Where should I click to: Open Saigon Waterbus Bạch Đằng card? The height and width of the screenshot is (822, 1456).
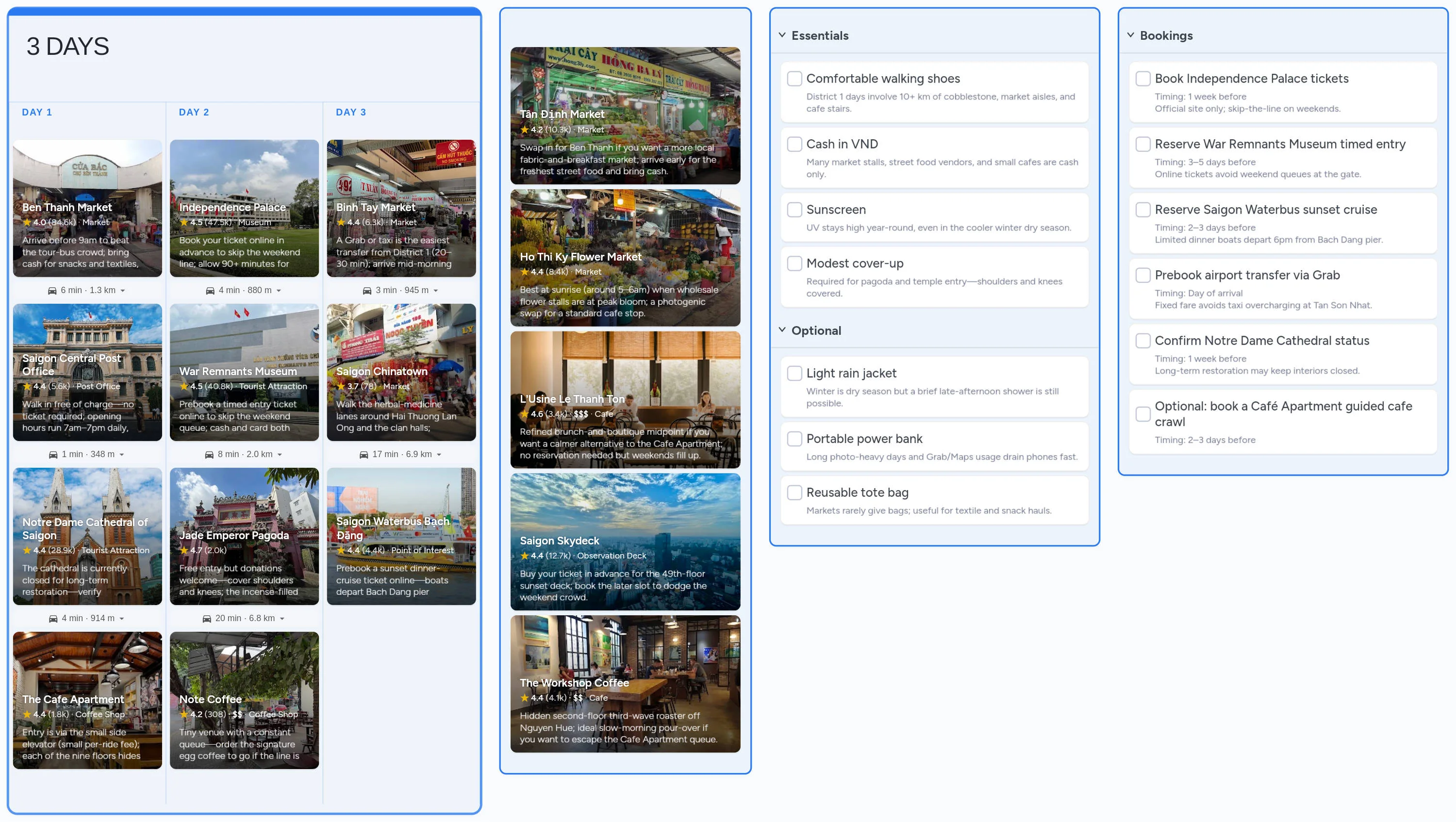[401, 537]
